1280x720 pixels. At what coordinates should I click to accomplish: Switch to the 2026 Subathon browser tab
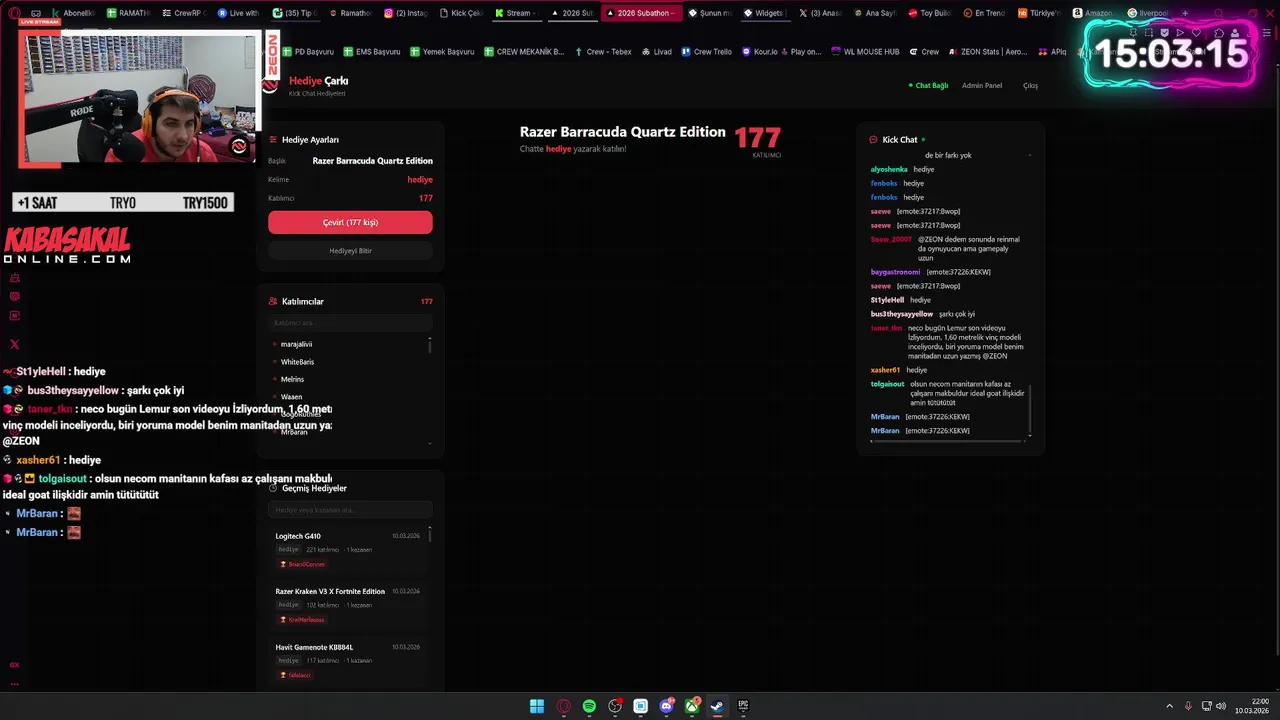coord(640,13)
